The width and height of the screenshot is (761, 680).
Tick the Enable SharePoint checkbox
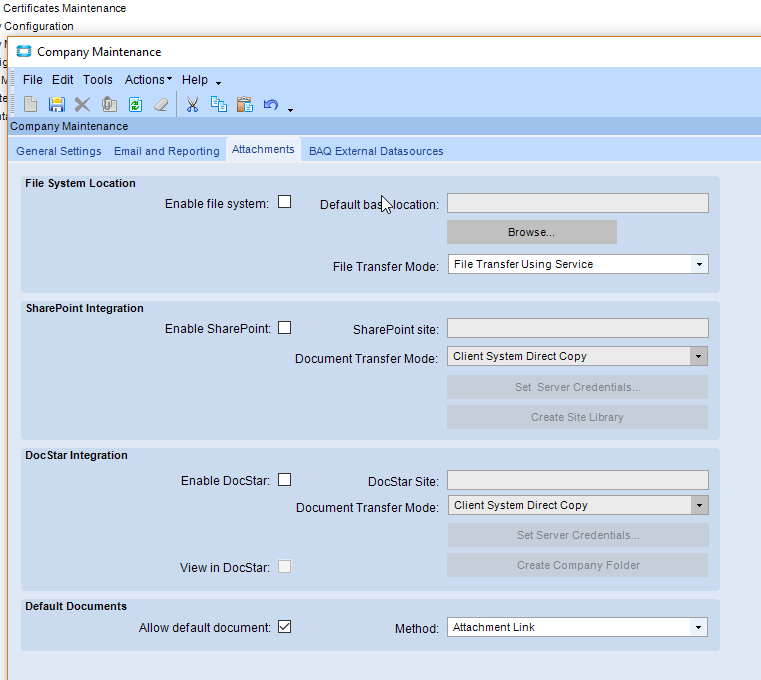tap(285, 327)
